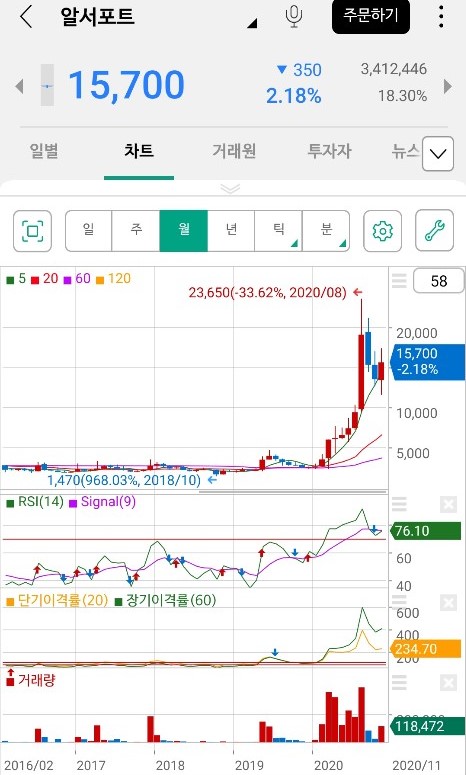The width and height of the screenshot is (466, 775).
Task: Close the 거래량 volume panel
Action: pyautogui.click(x=448, y=683)
